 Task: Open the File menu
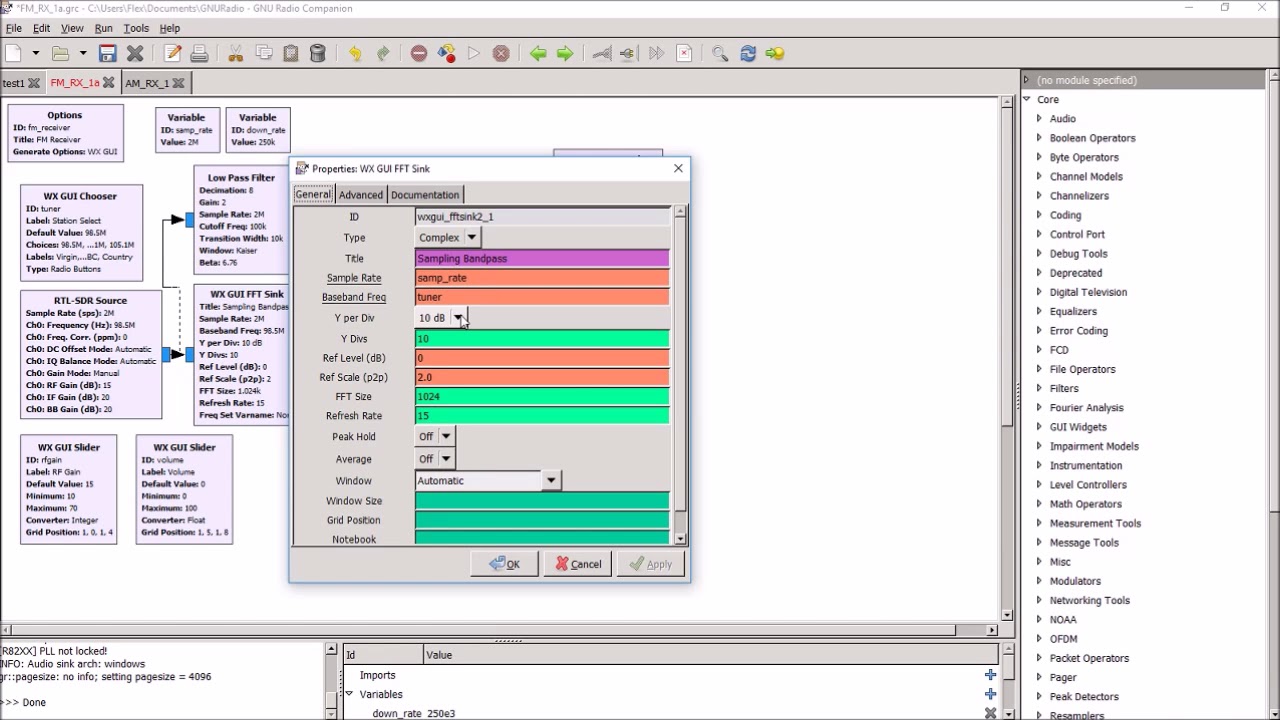14,28
